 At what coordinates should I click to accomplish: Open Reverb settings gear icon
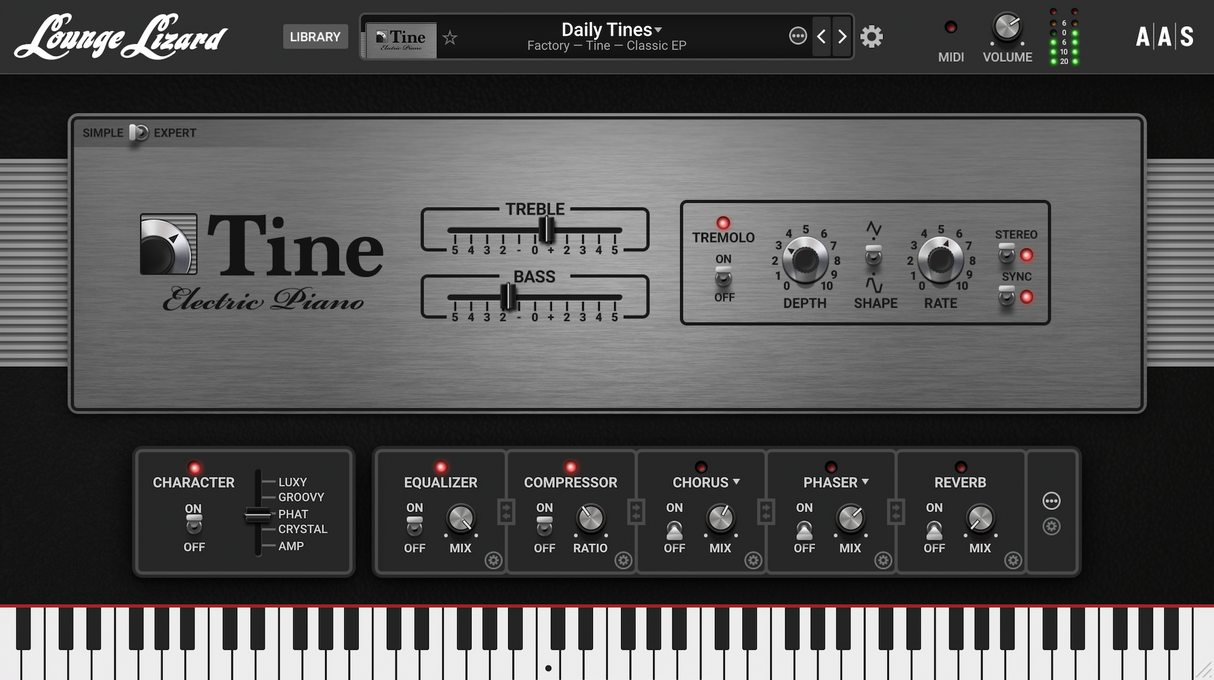[x=1013, y=560]
